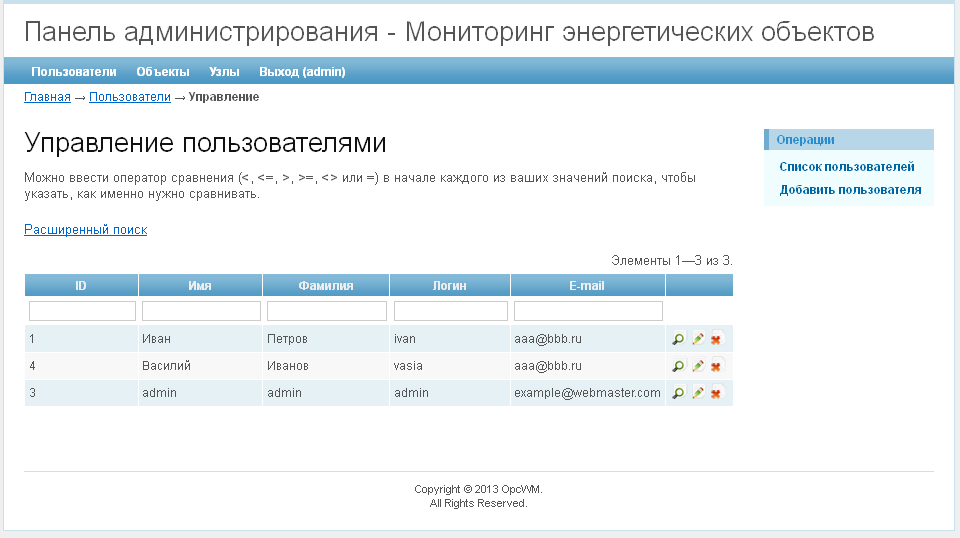Select the 'Петров' surname cell
The width and height of the screenshot is (960, 538).
[326, 338]
